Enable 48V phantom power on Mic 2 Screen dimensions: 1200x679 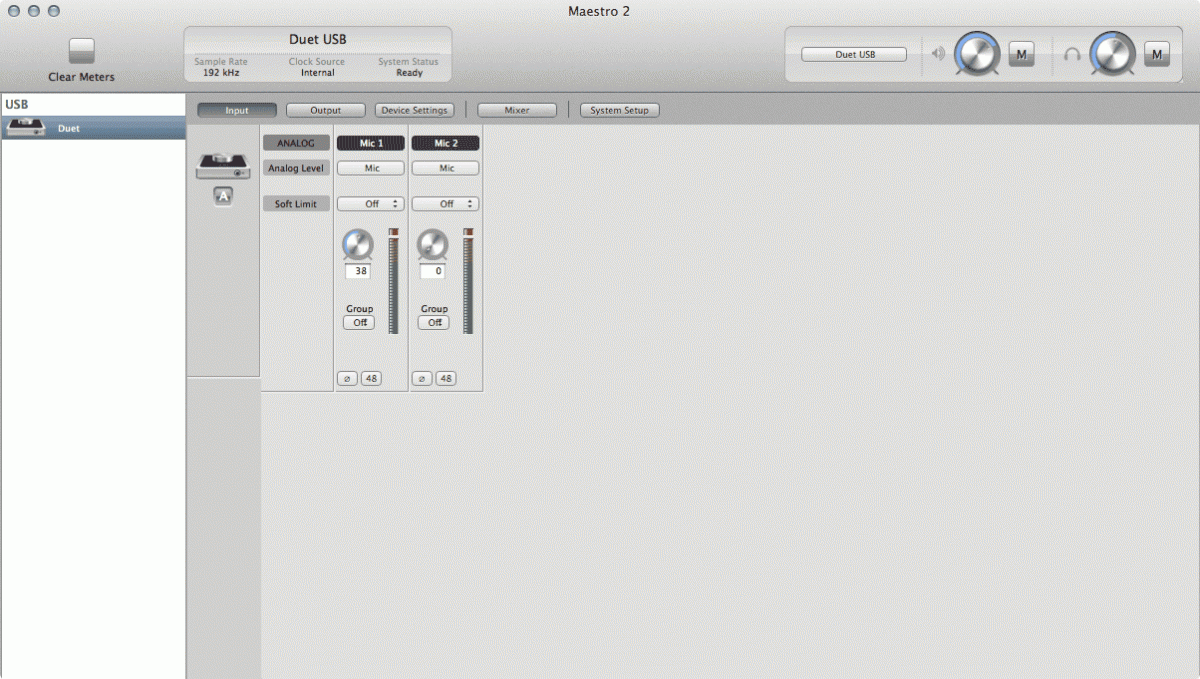(x=445, y=379)
